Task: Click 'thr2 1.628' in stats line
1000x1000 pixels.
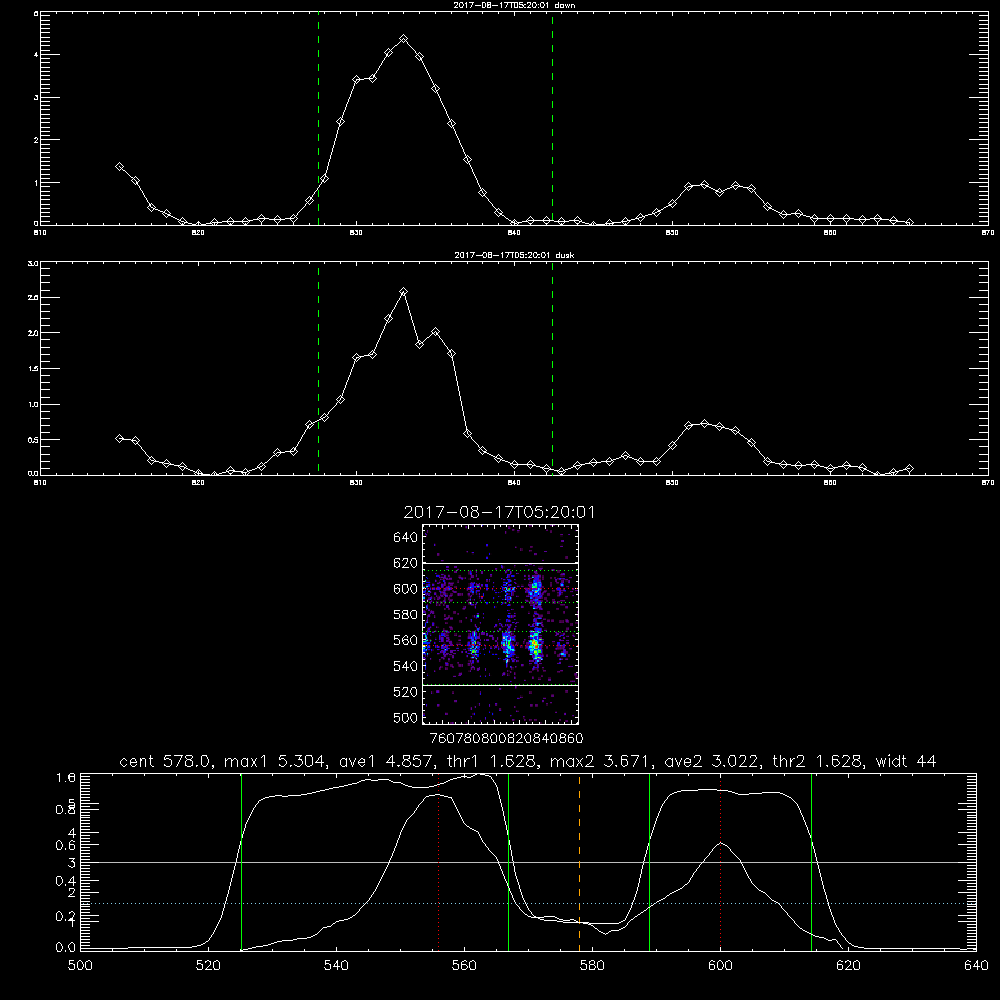Action: (818, 761)
